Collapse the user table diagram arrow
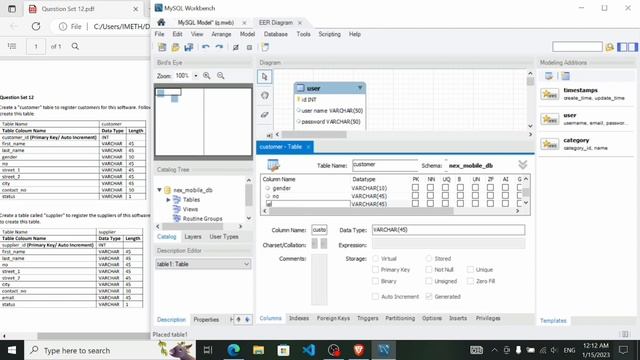The image size is (640, 360). point(360,88)
